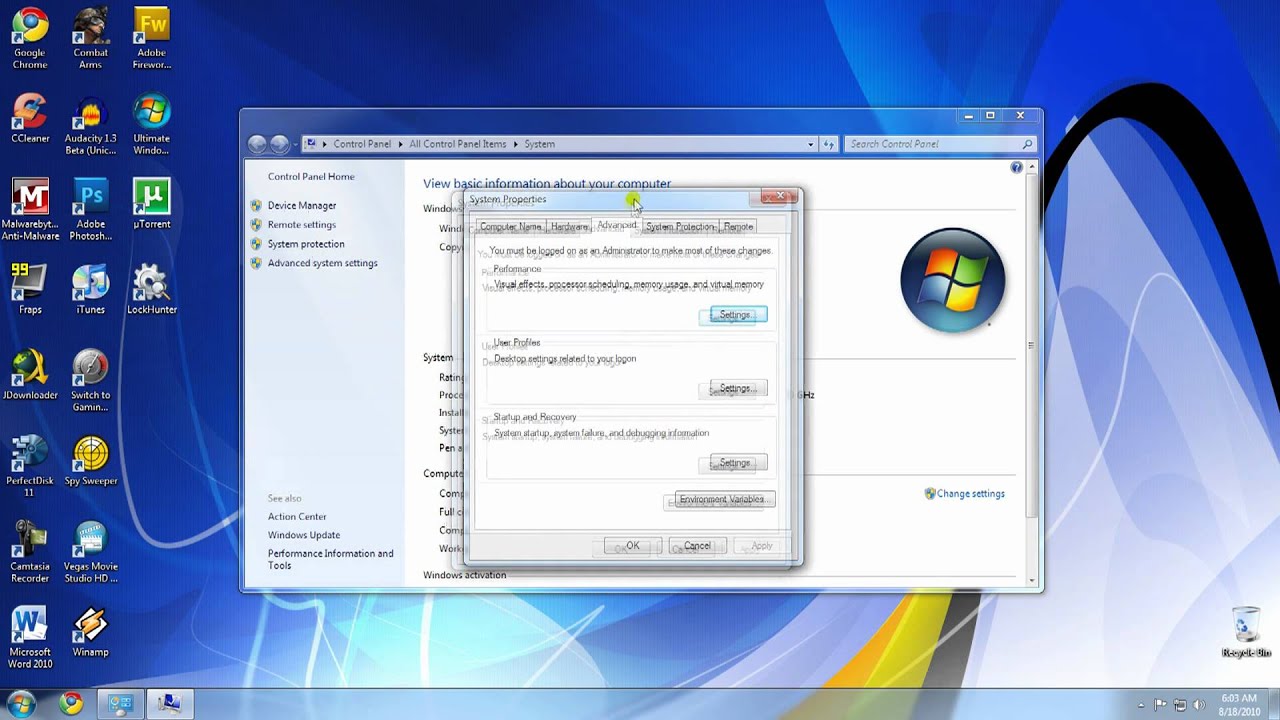Open Chrome from the taskbar

click(71, 704)
